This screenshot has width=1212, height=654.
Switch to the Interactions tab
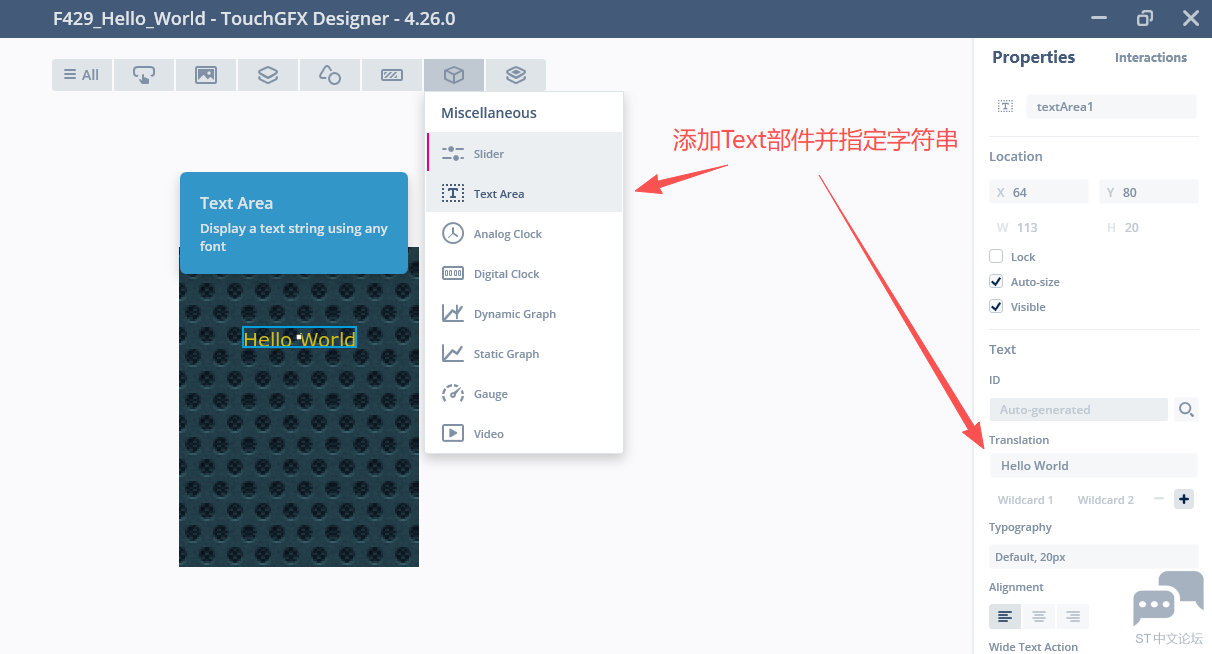[1151, 58]
